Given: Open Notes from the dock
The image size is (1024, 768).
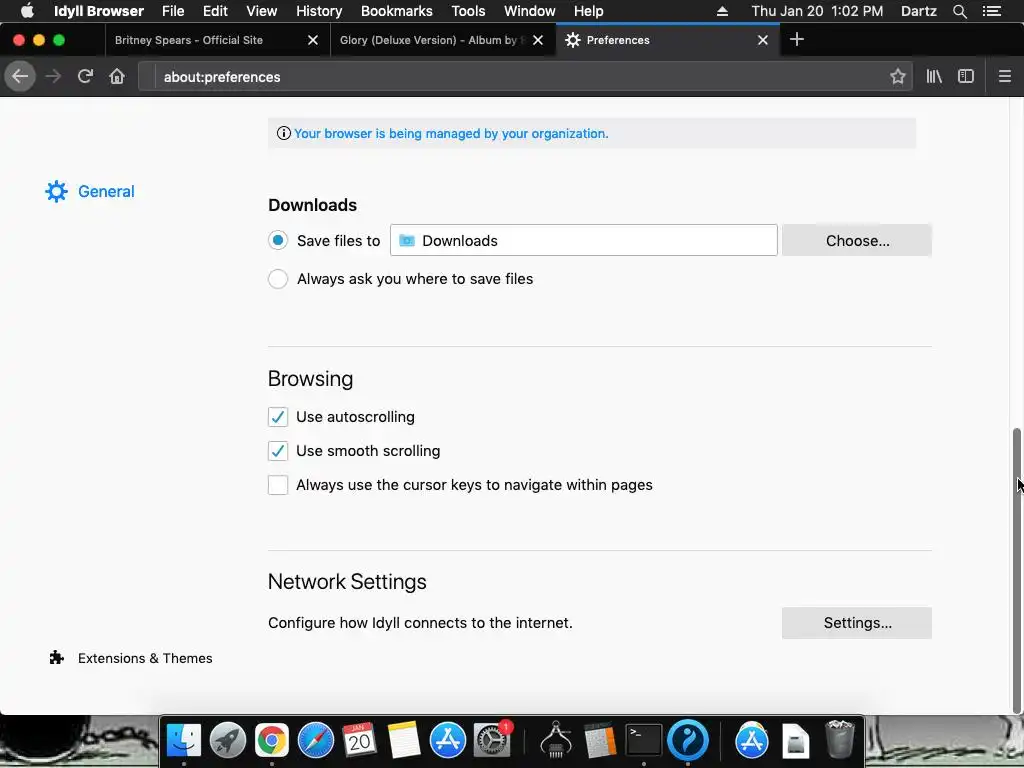Looking at the screenshot, I should (x=404, y=741).
